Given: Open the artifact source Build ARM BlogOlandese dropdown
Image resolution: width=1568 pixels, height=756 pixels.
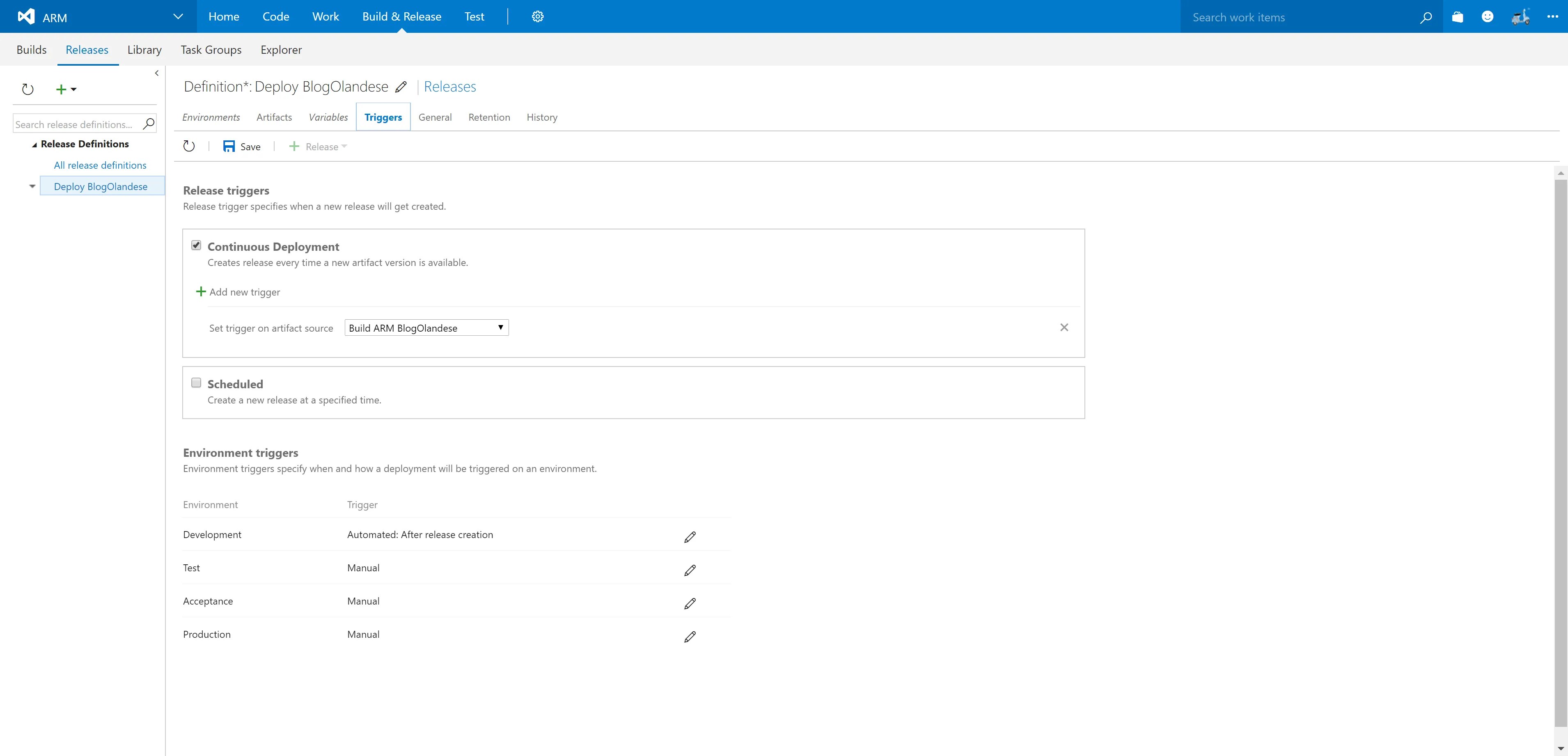Looking at the screenshot, I should (427, 328).
